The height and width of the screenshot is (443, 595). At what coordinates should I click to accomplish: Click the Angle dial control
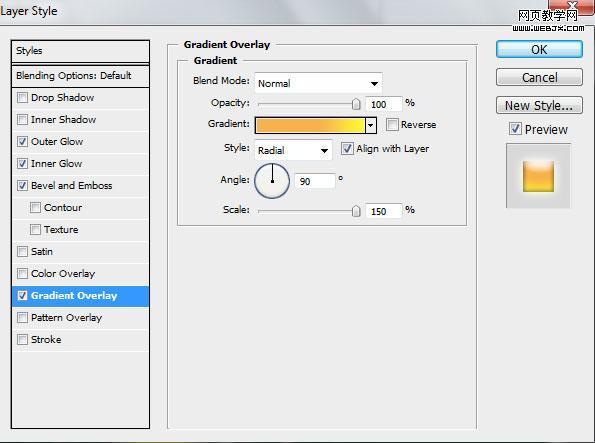[x=272, y=181]
